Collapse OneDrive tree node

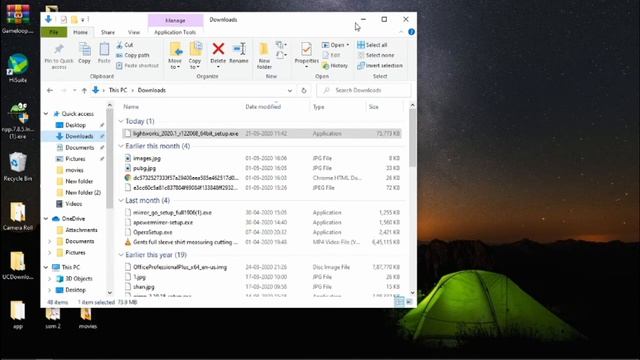click(x=46, y=219)
